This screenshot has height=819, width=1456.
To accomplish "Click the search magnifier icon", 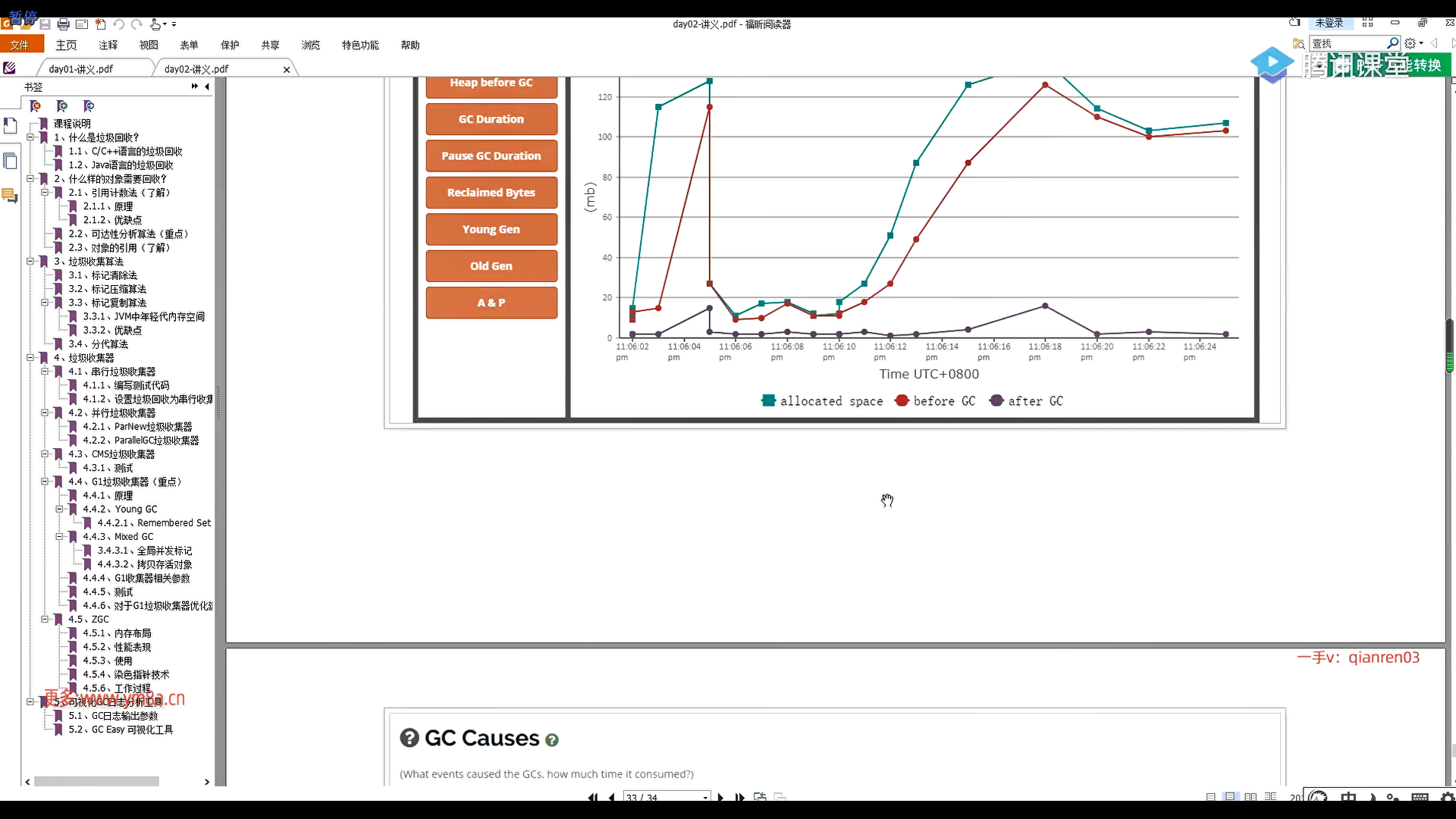I will click(1392, 43).
